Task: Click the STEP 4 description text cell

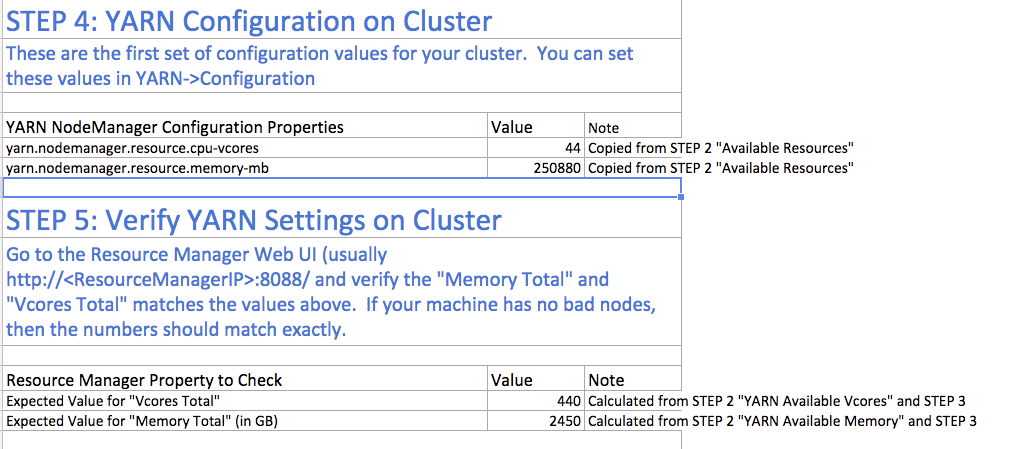Action: [320, 65]
